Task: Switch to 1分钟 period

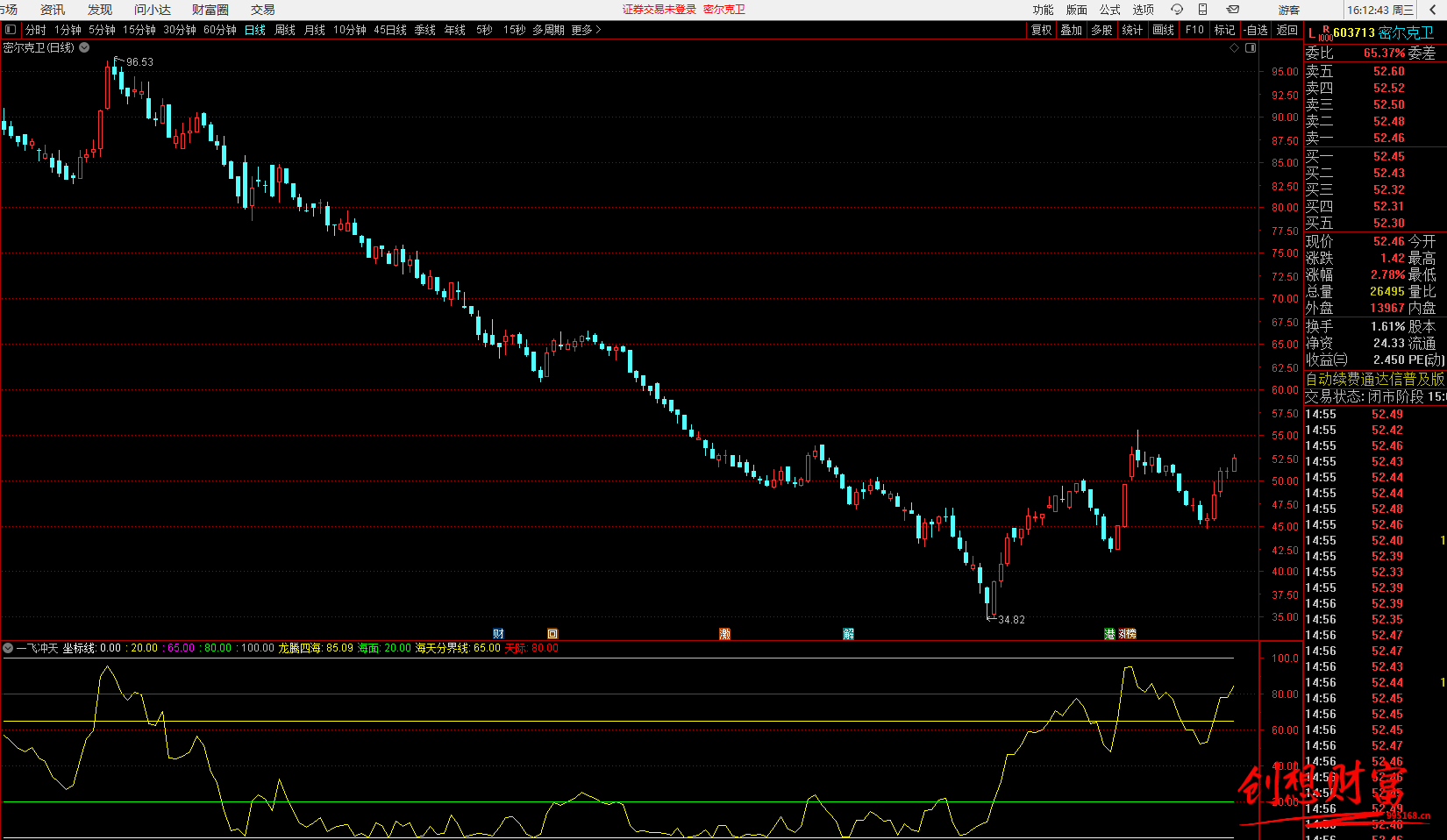Action: click(x=68, y=30)
